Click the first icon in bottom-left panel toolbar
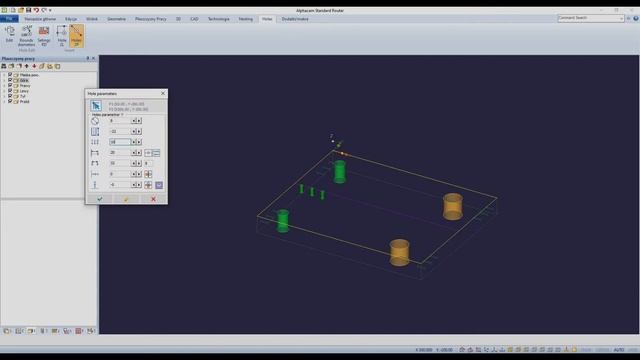 pos(7,331)
